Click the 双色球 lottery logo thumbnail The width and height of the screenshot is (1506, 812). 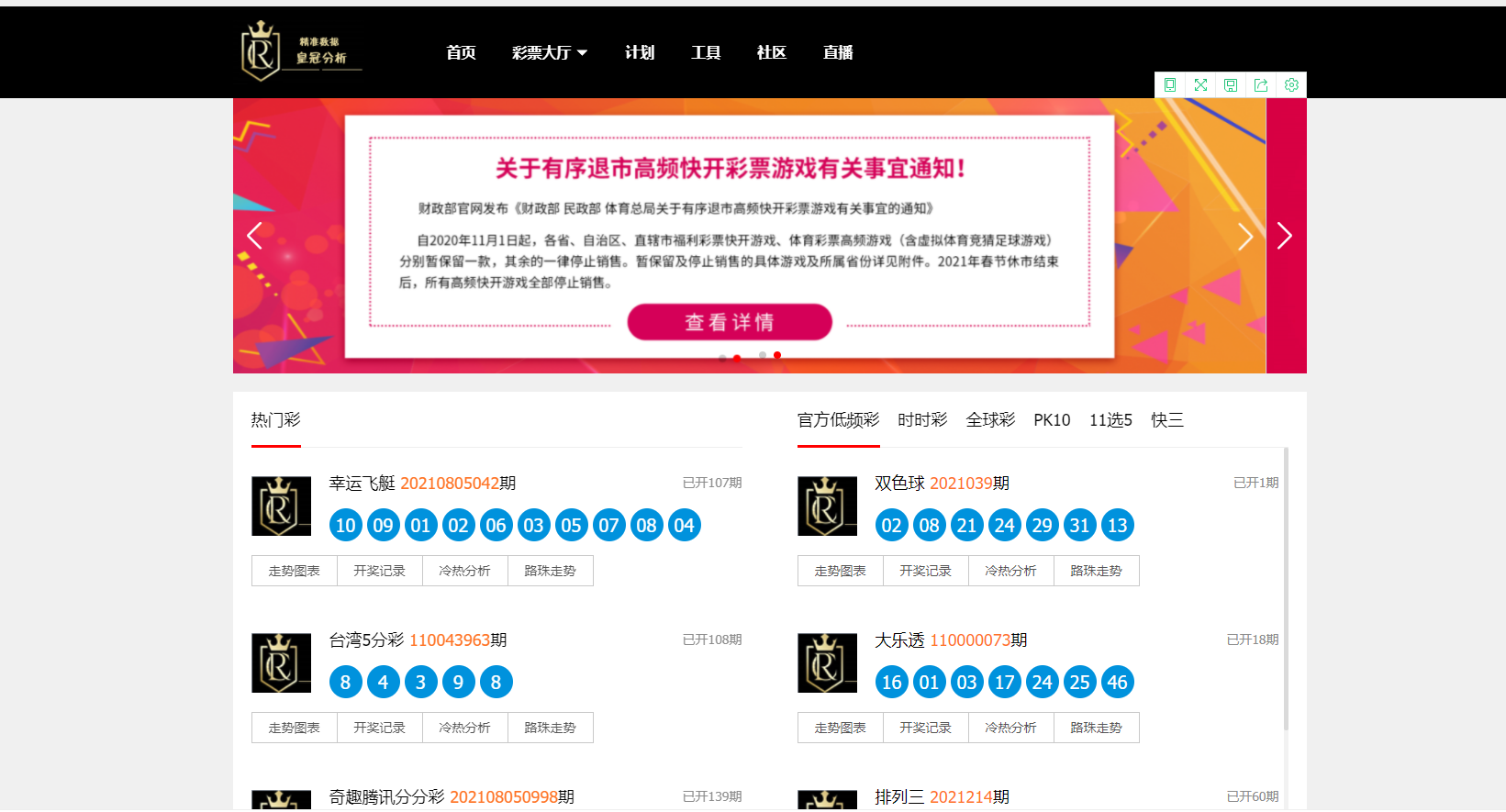tap(827, 506)
